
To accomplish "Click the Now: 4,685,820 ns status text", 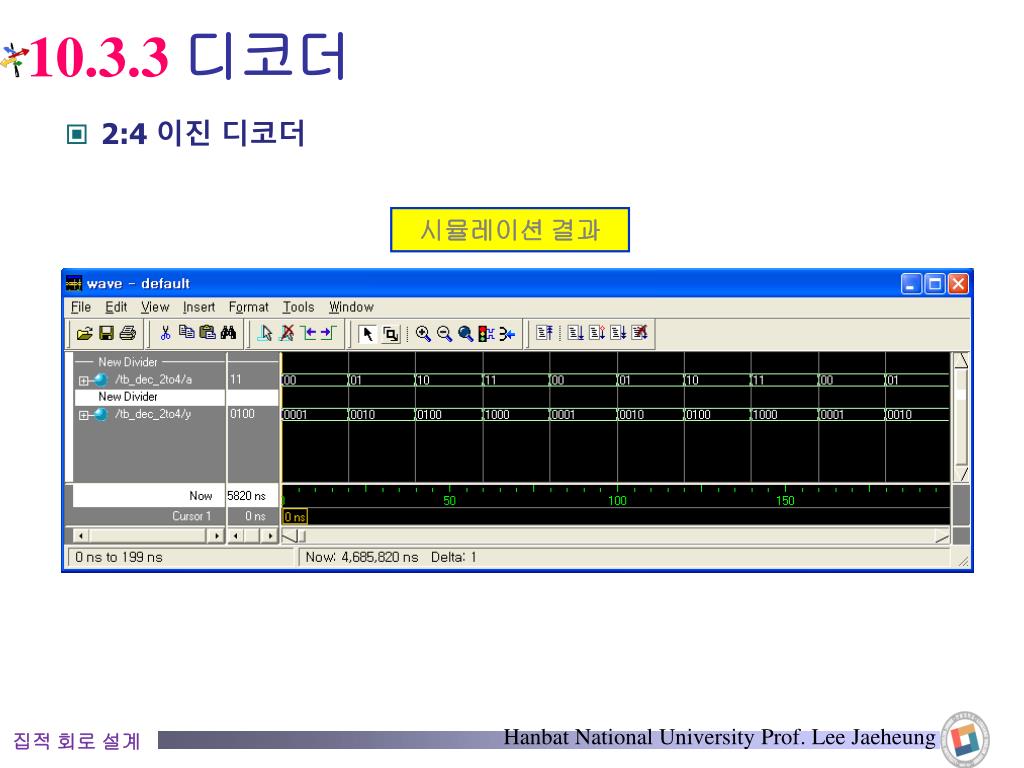I will pos(362,557).
